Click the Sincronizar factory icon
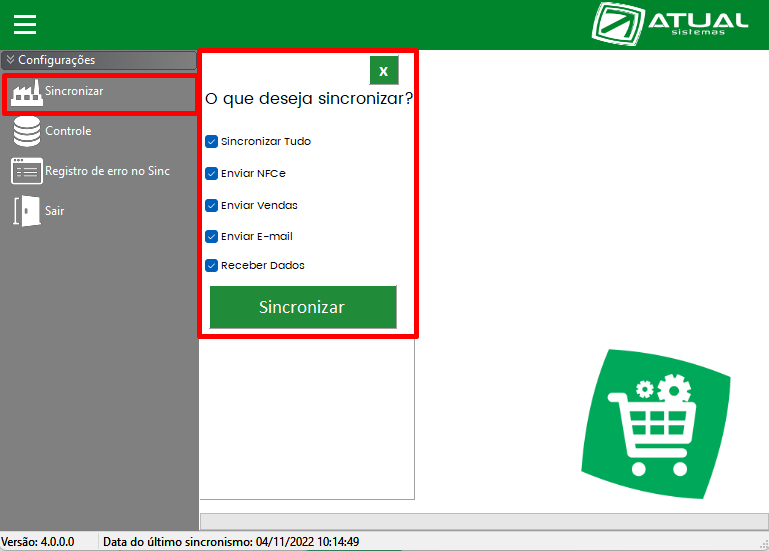Viewport: 769px width, 551px height. click(27, 93)
